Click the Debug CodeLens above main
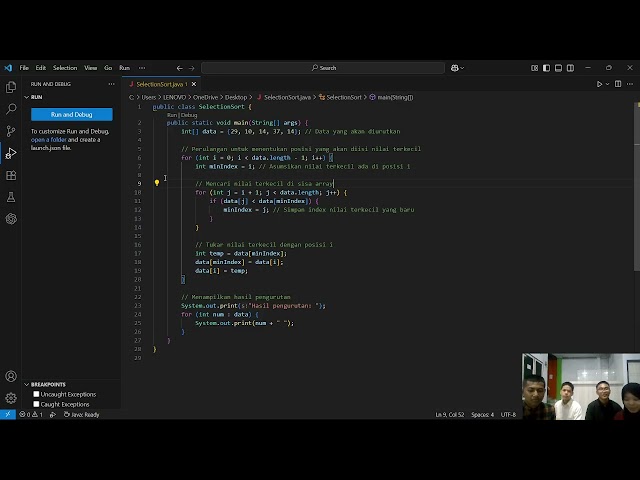Image resolution: width=640 pixels, height=480 pixels. pyautogui.click(x=189, y=115)
